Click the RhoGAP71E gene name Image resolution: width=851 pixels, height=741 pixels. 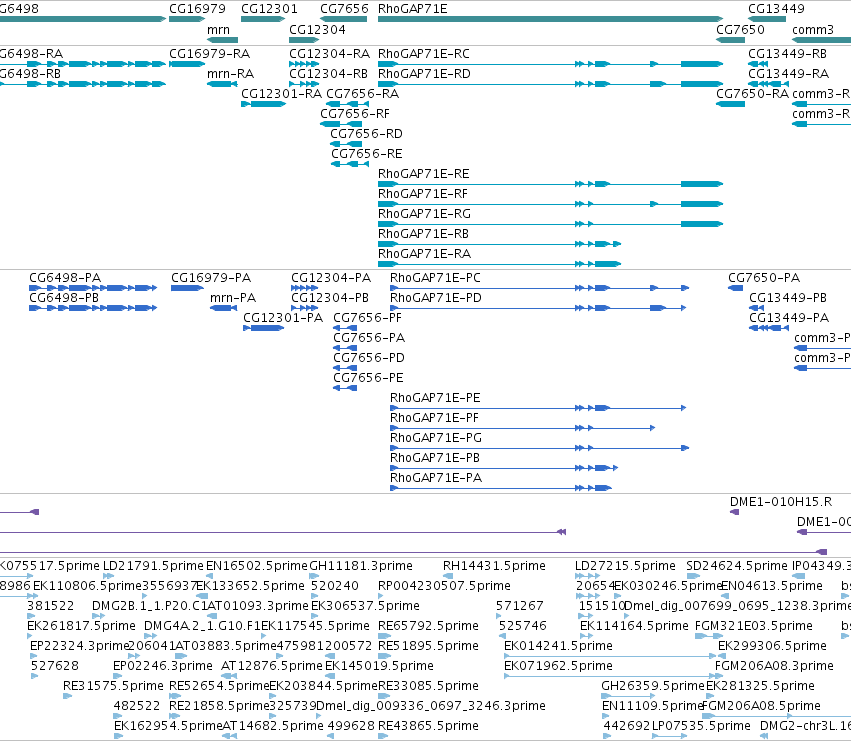pos(412,9)
